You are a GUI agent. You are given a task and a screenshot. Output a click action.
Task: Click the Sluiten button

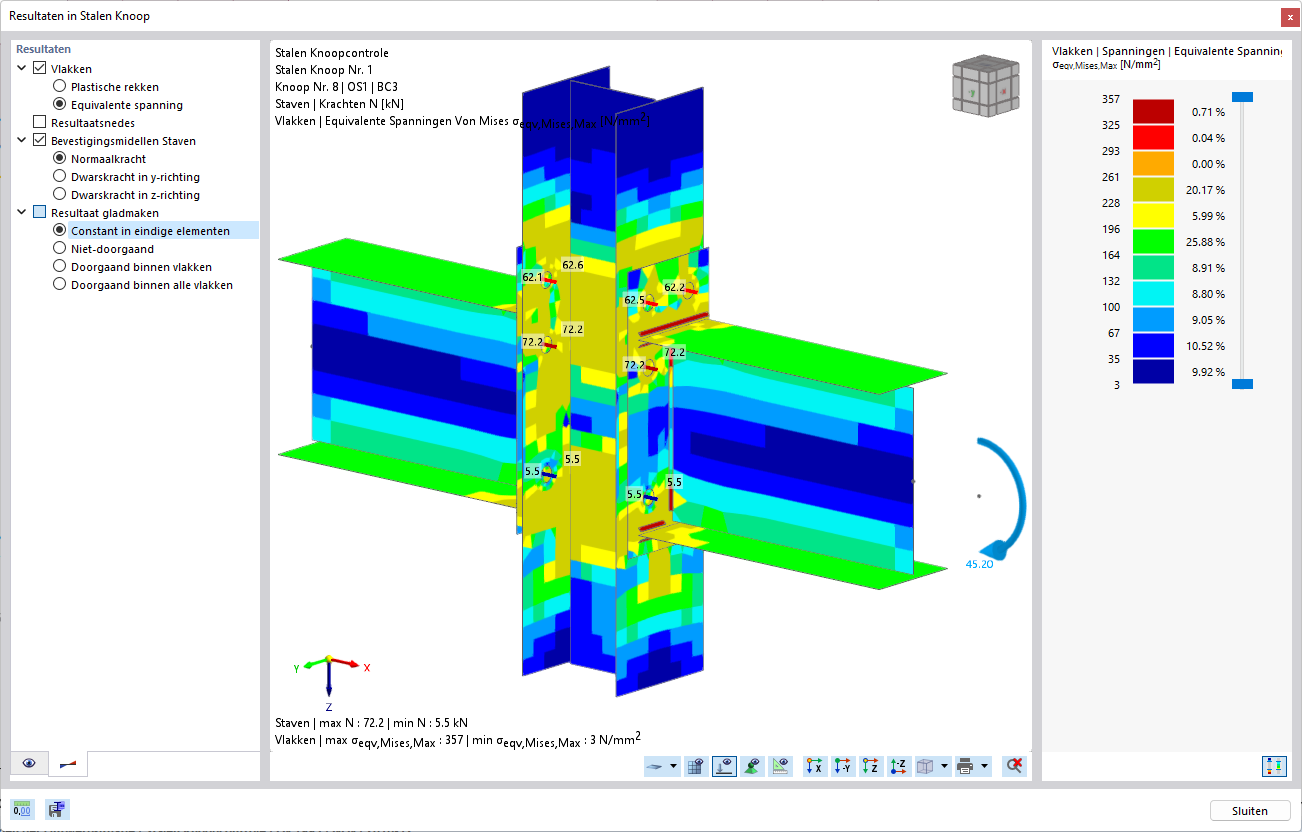coord(1251,811)
